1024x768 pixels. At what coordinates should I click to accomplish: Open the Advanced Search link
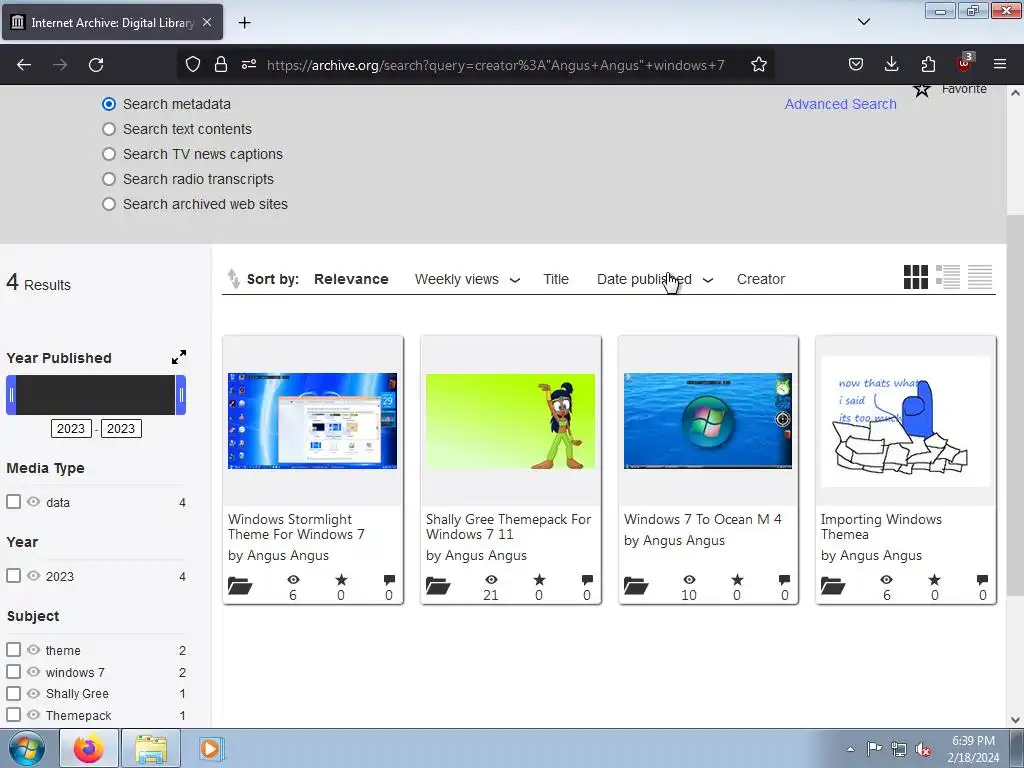point(840,104)
